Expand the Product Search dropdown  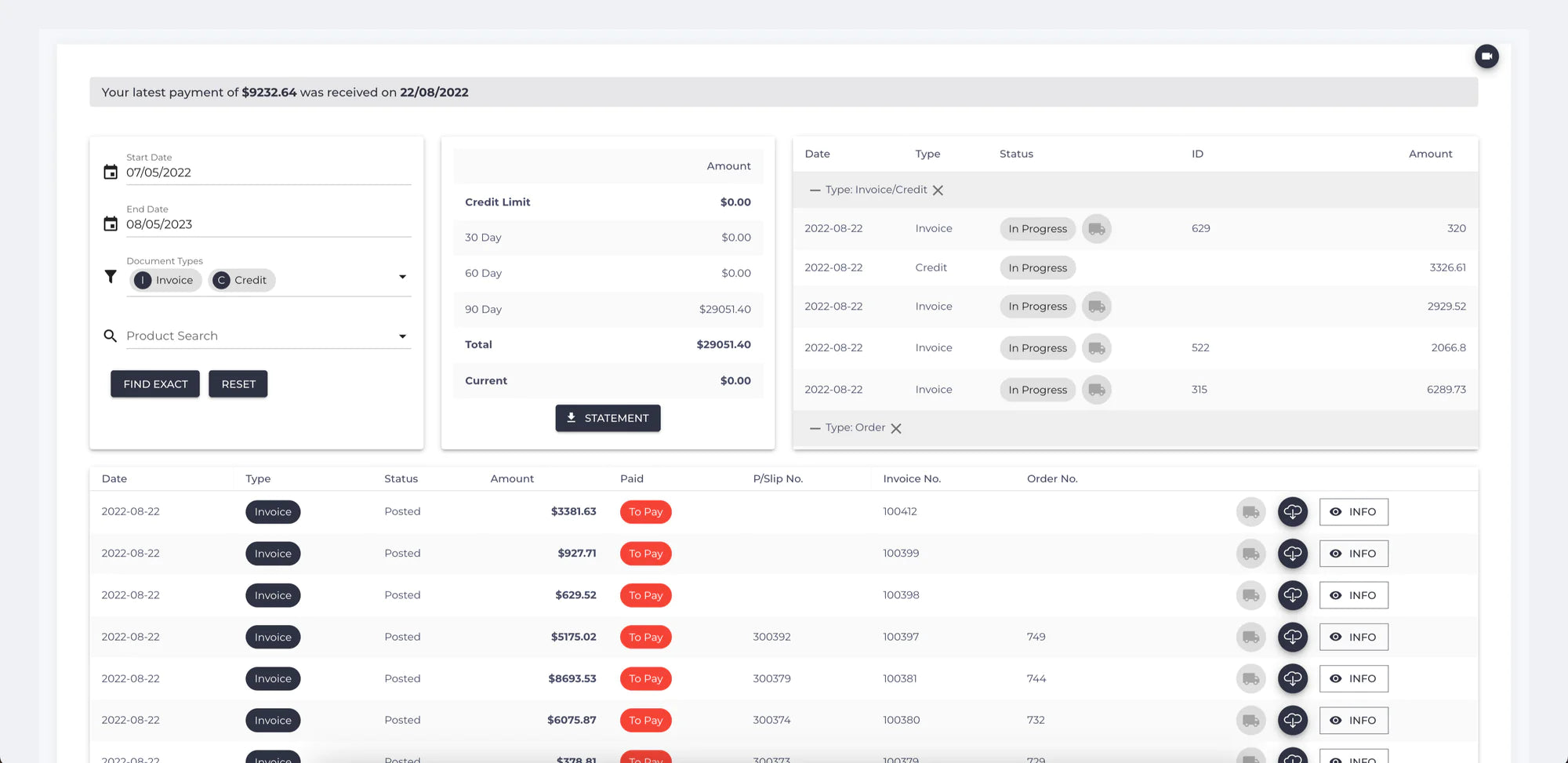point(402,336)
